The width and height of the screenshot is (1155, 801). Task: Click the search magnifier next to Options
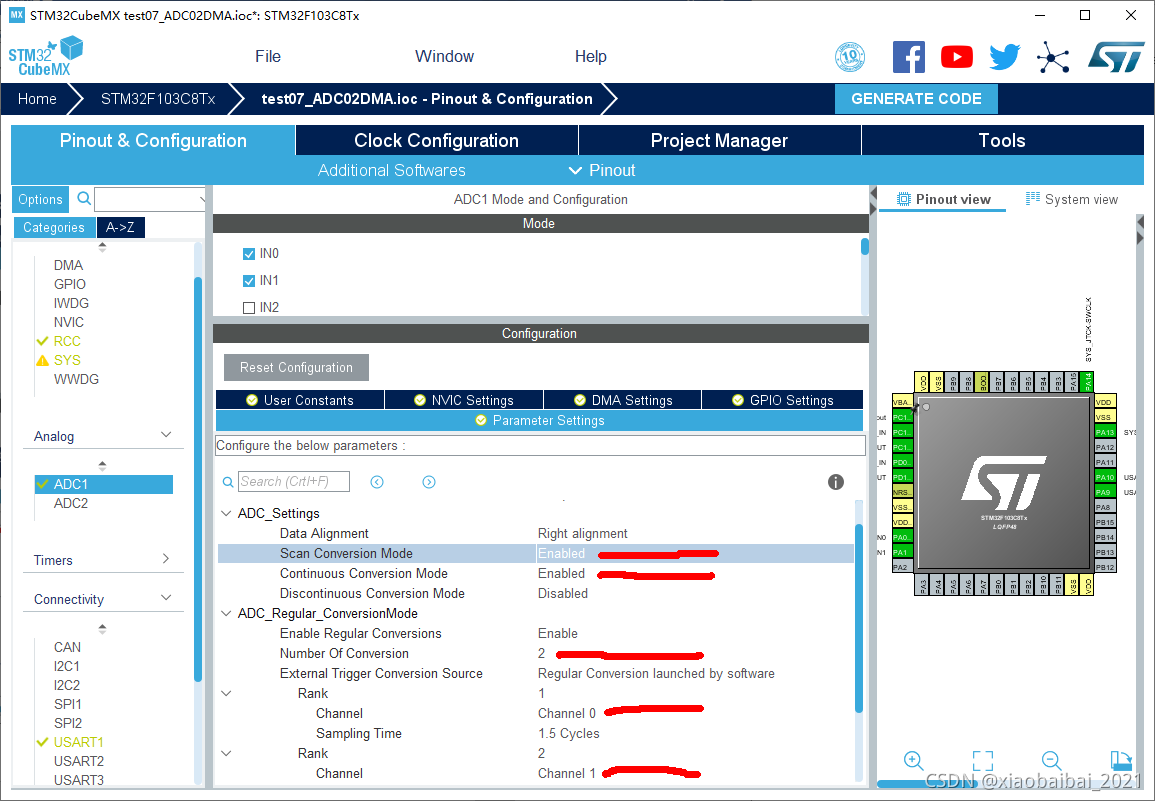[x=84, y=198]
